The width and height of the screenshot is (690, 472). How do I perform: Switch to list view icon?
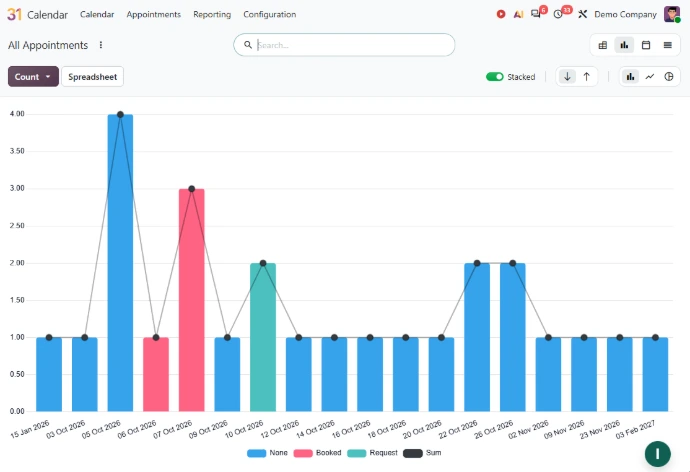(668, 45)
